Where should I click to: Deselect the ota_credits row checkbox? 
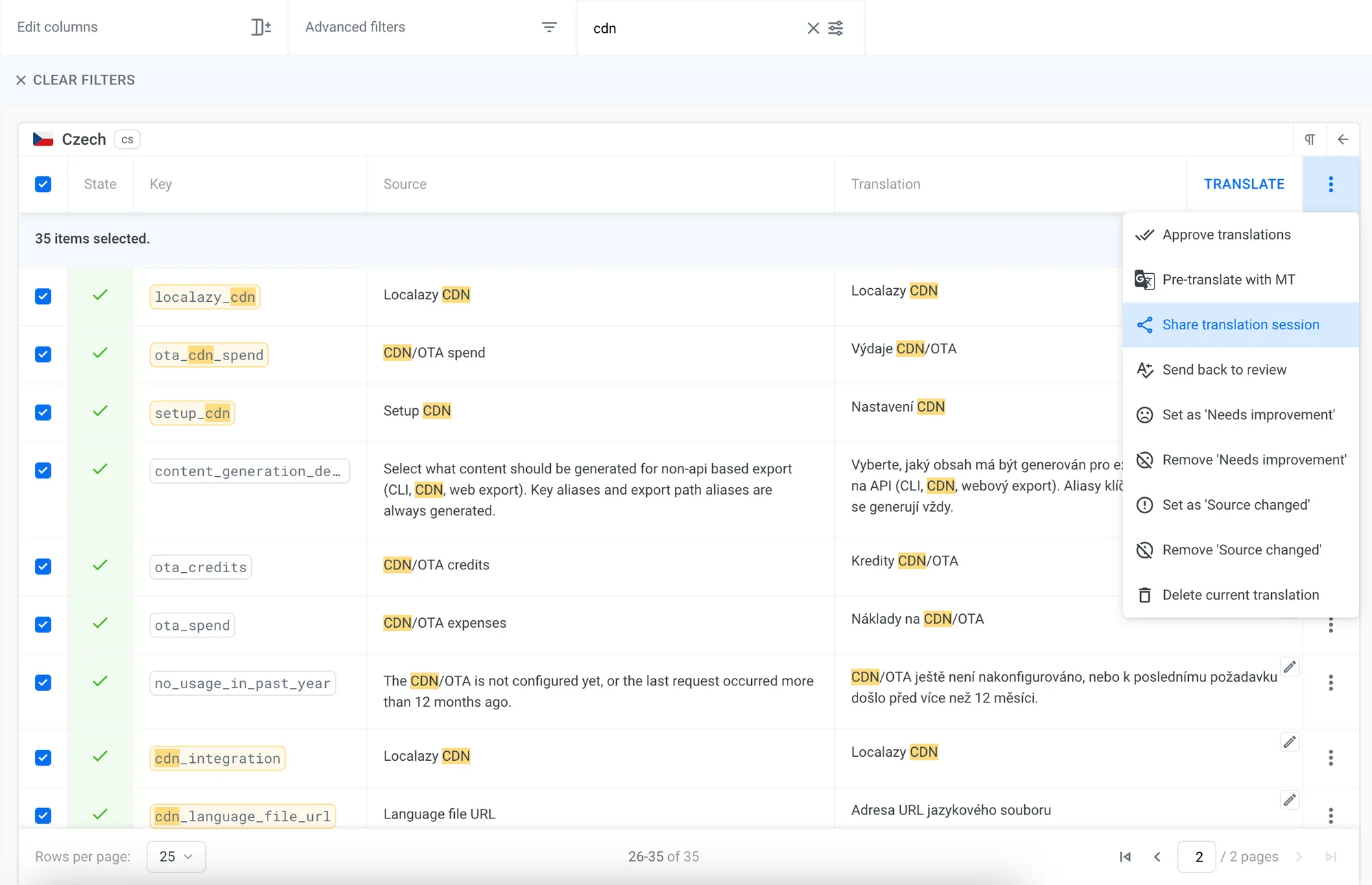43,567
